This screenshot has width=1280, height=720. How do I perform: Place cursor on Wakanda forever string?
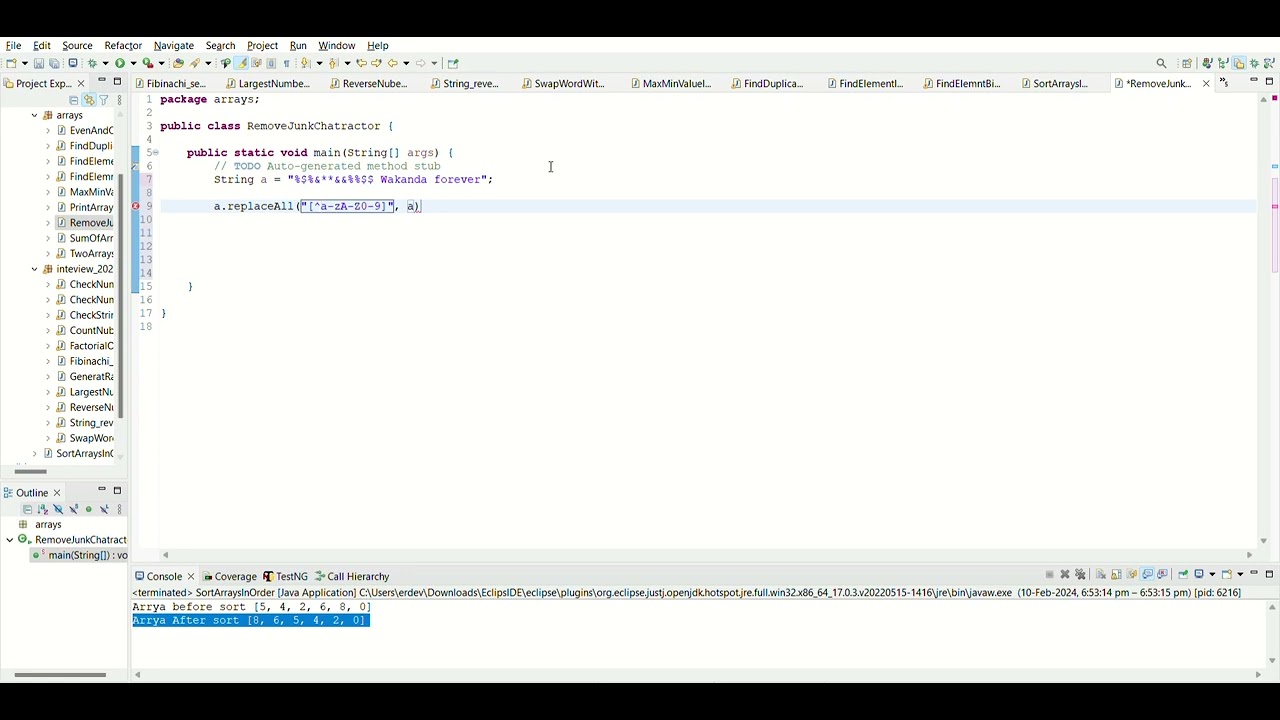431,179
